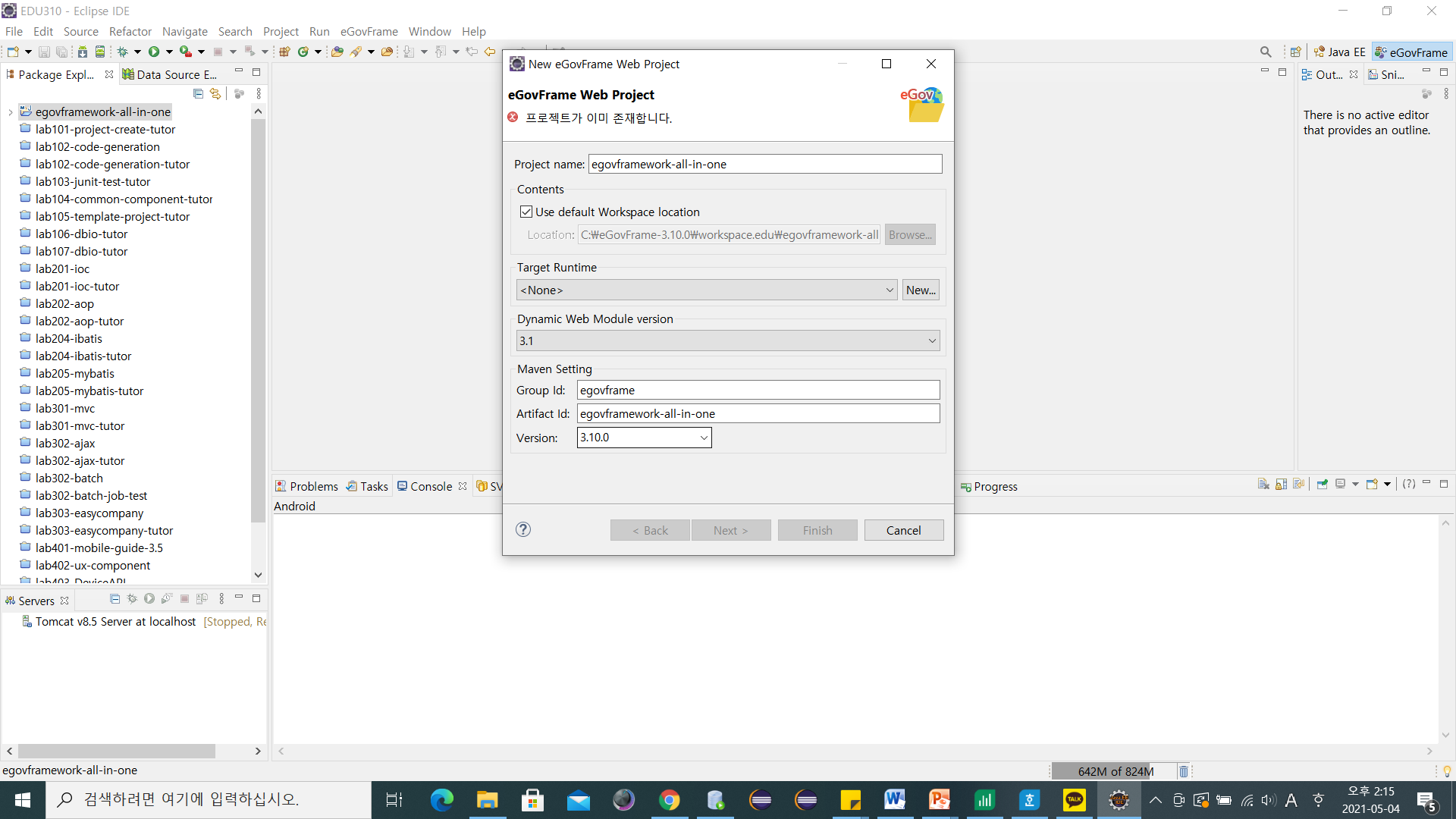The height and width of the screenshot is (819, 1456).
Task: Click the Run External Tools icon
Action: (185, 52)
